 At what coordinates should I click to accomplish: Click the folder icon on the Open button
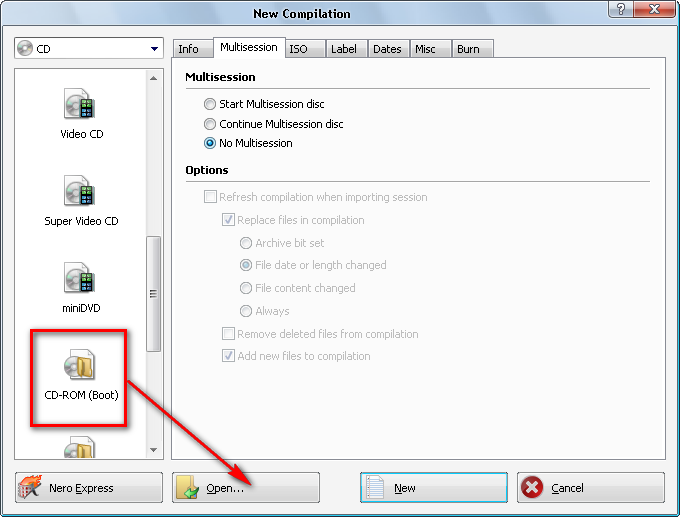[187, 488]
